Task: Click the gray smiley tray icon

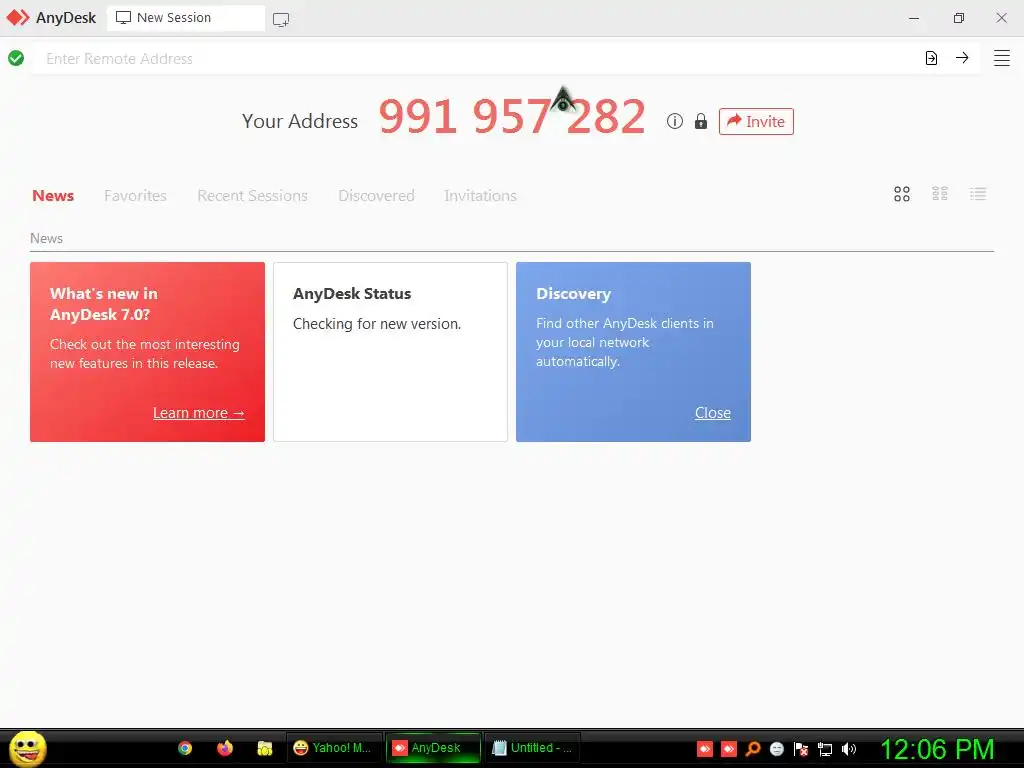Action: [776, 749]
